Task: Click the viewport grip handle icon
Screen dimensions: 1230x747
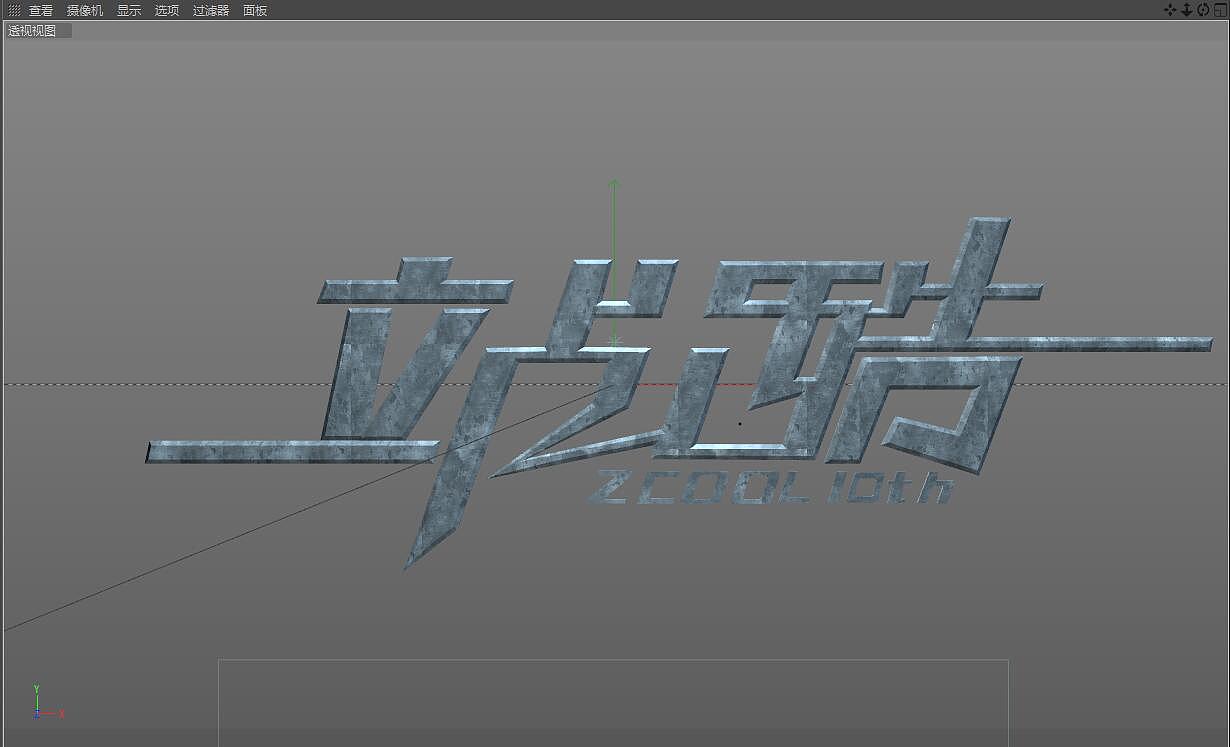Action: point(14,10)
